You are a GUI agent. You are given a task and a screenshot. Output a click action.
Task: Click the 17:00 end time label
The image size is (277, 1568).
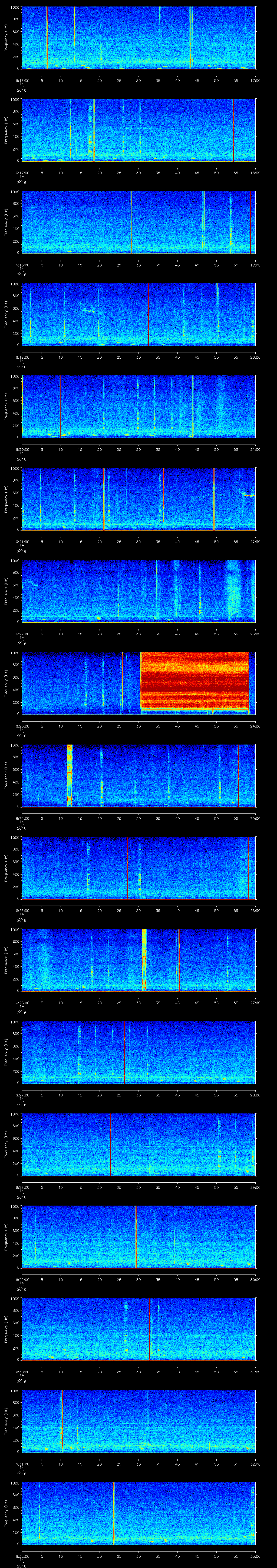pos(255,80)
